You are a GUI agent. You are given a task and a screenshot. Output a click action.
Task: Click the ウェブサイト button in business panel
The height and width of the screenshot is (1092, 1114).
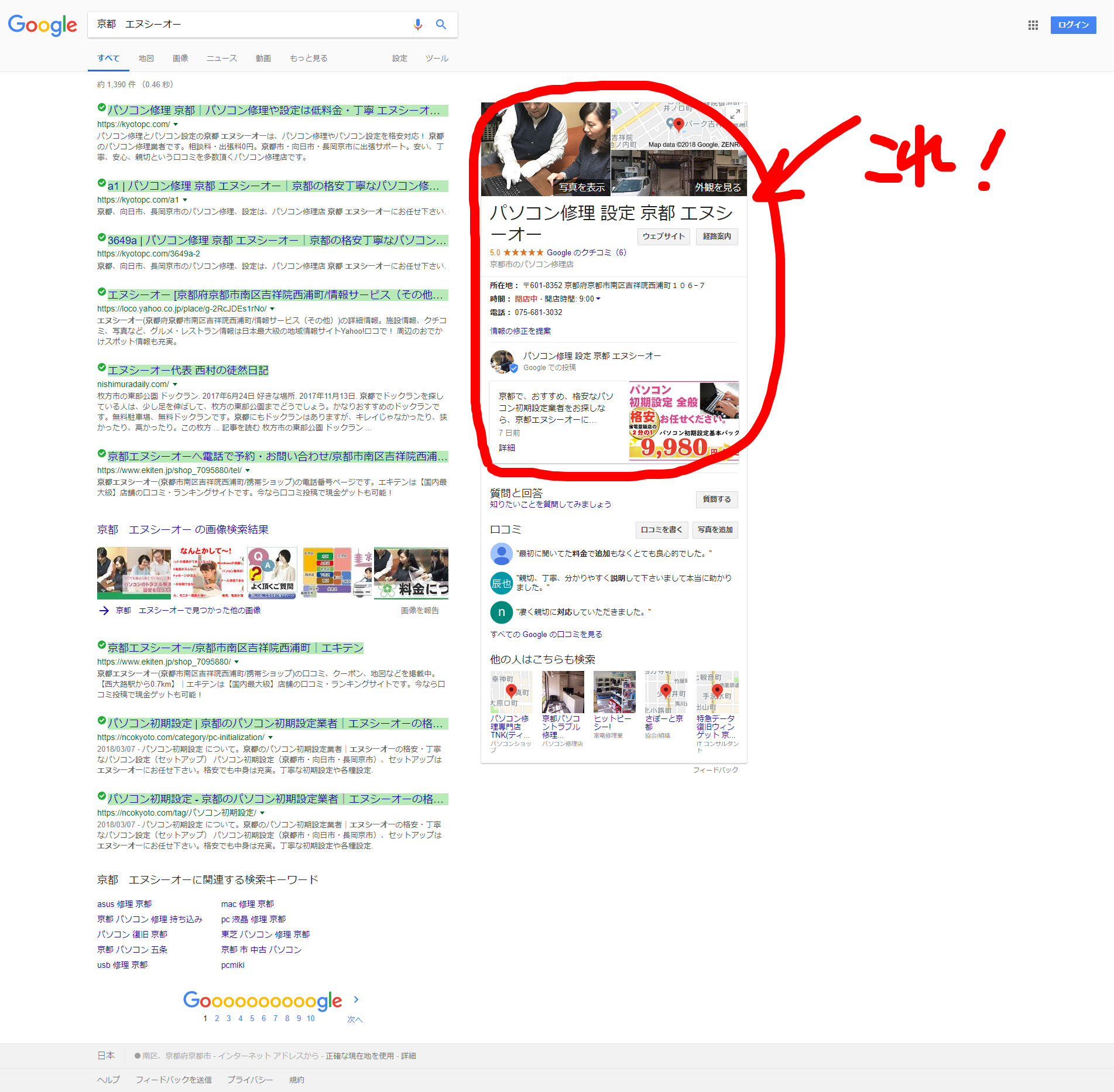tap(663, 237)
